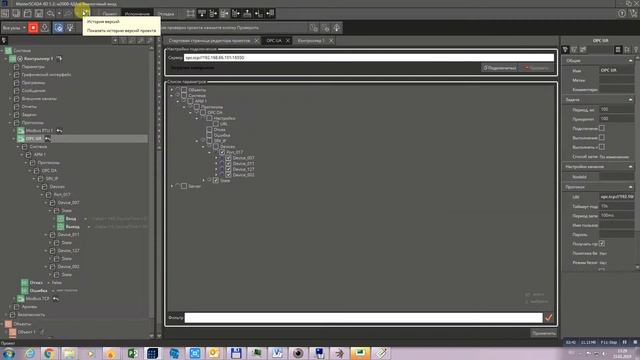Click the download icon next to stop button

[x=44, y=28]
